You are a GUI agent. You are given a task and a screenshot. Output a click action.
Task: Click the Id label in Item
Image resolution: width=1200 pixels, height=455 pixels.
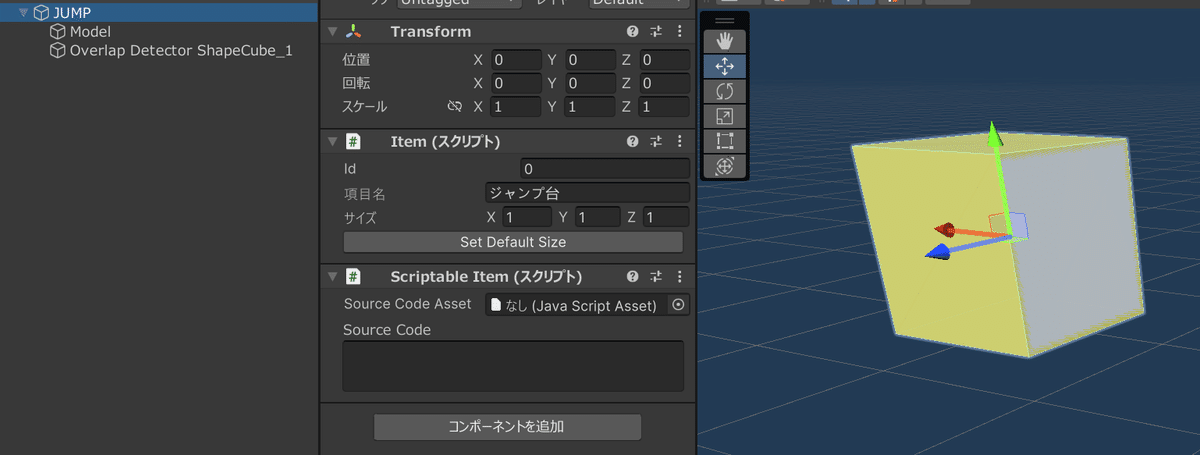click(350, 169)
